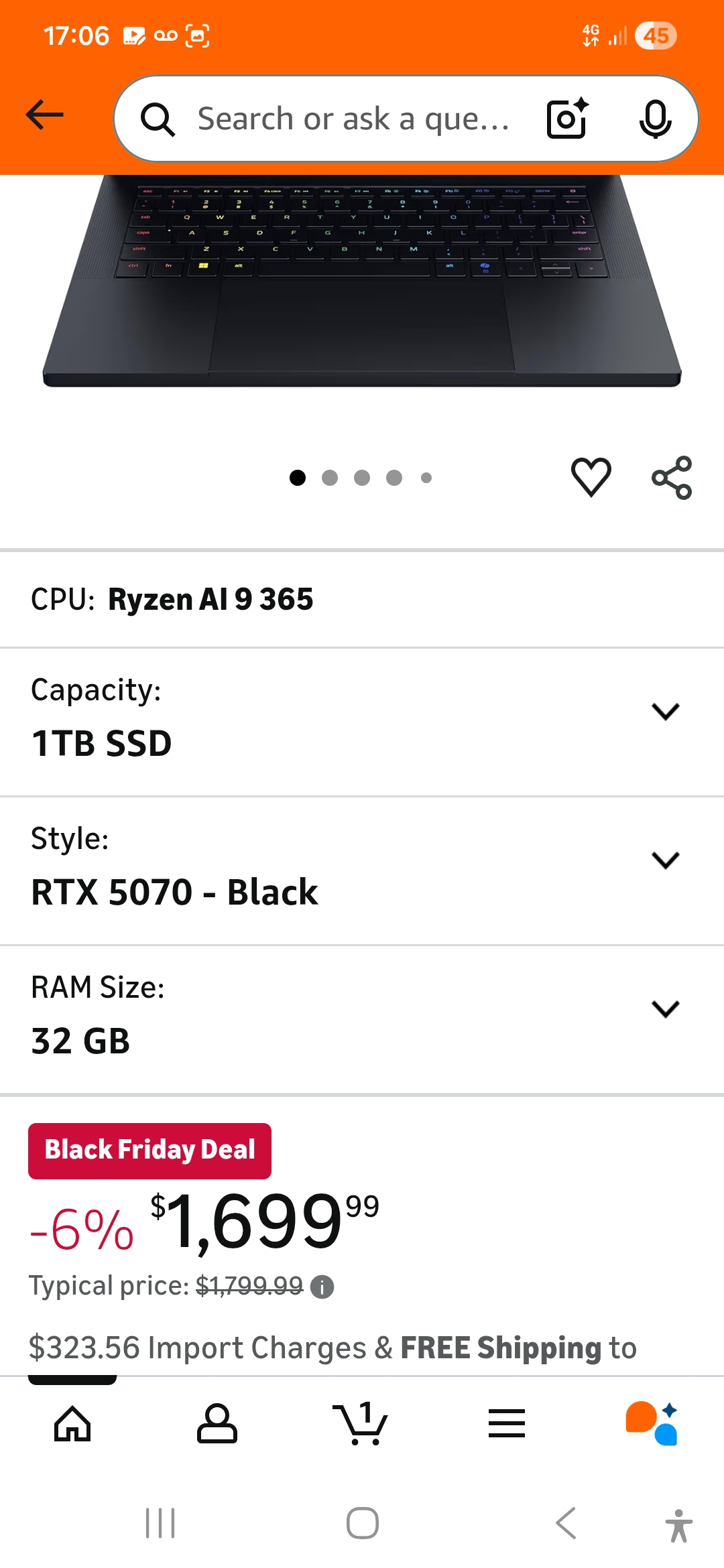Expand the Capacity 1TB SSD dropdown
The image size is (724, 1568).
665,712
